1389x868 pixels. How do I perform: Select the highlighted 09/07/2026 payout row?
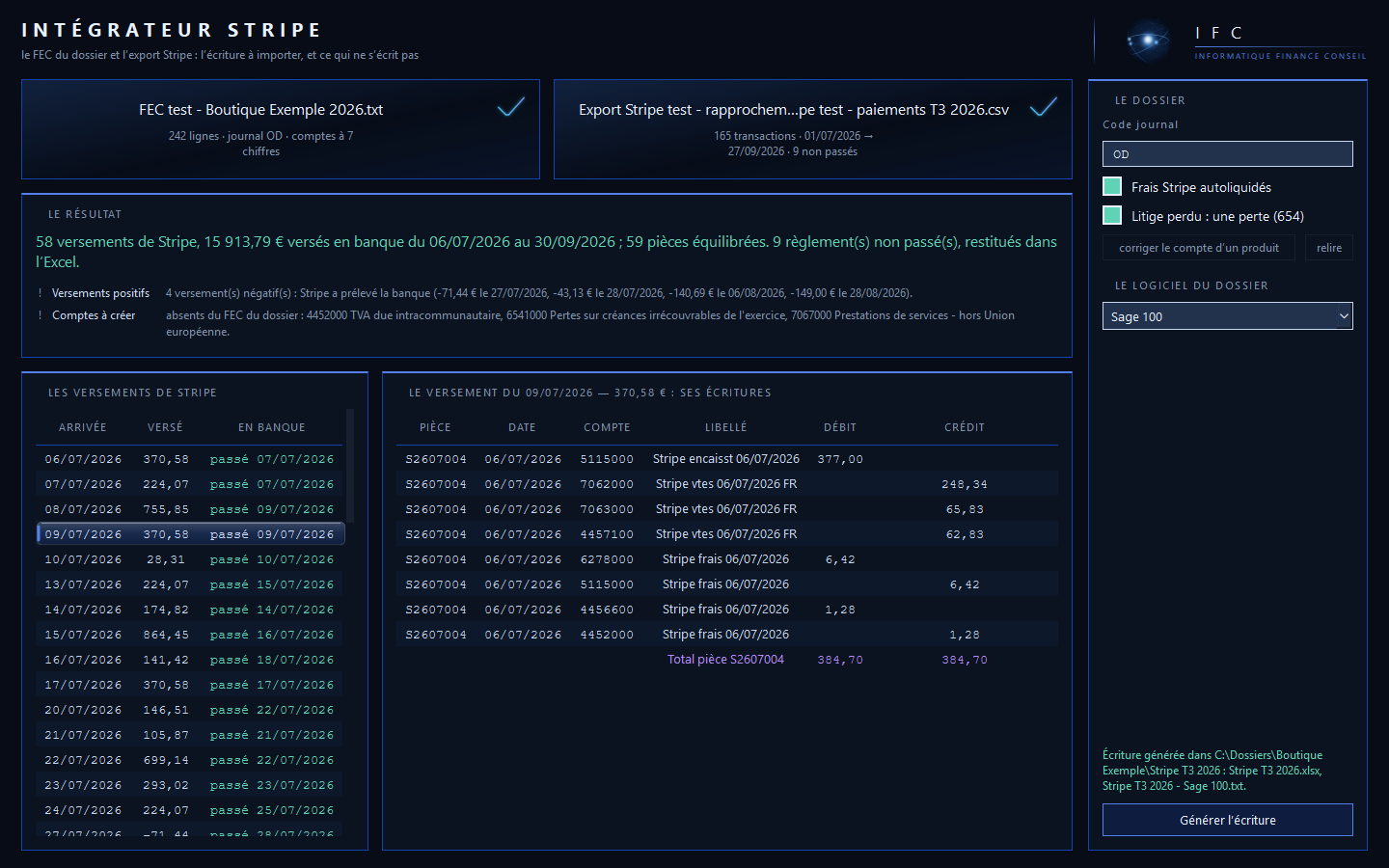190,534
